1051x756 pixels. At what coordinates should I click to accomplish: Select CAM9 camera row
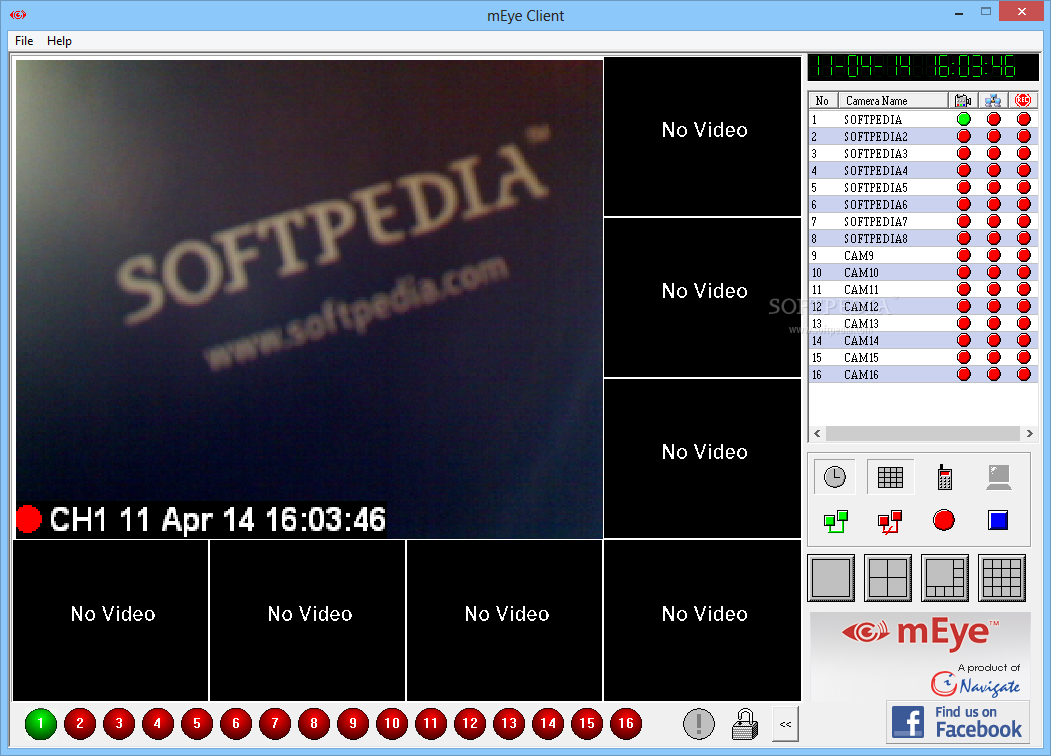click(x=923, y=255)
